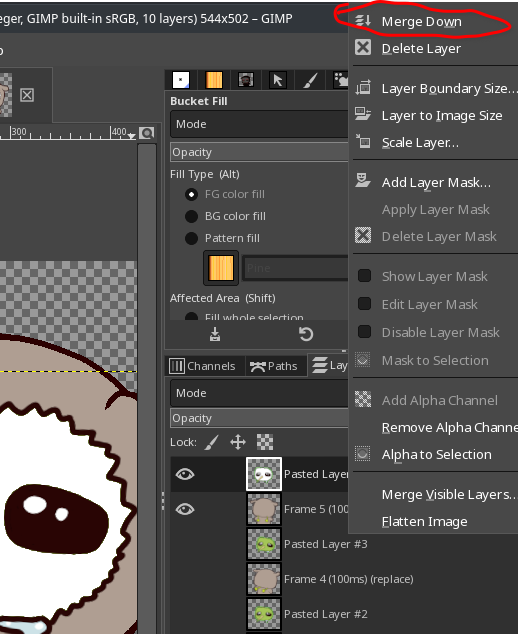The image size is (518, 634).
Task: Select BG color fill radio button
Action: tap(191, 216)
